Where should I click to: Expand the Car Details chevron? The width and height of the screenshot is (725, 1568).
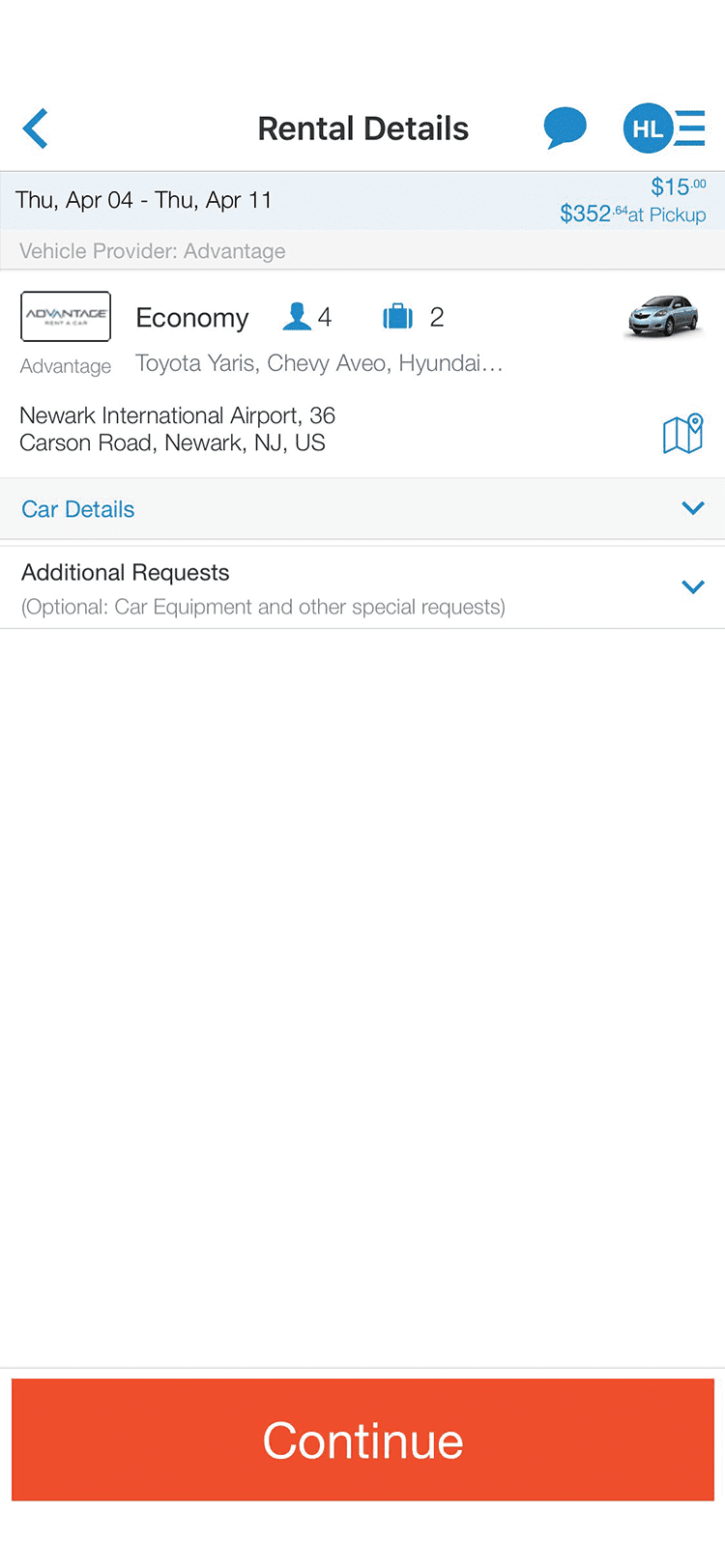(x=693, y=508)
